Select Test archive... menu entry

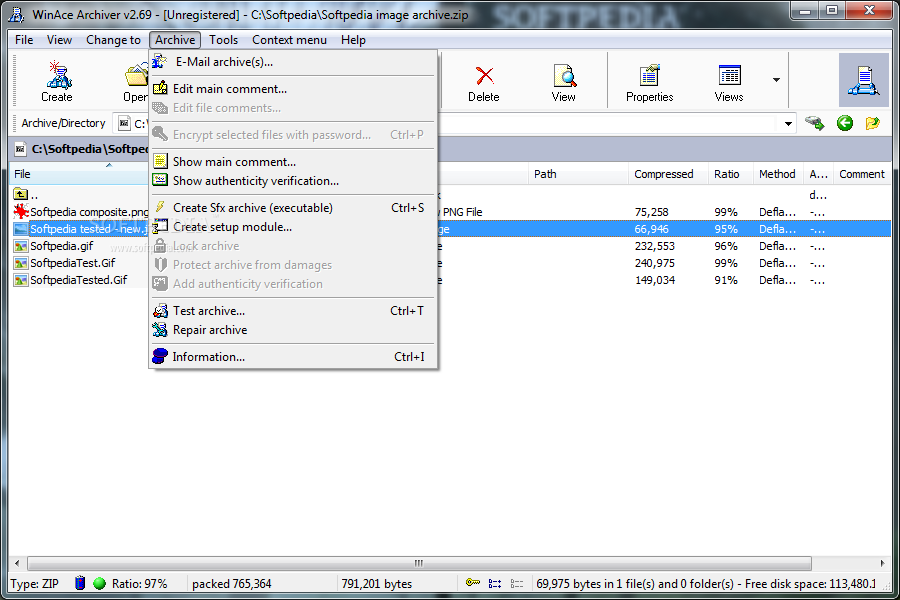(293, 311)
